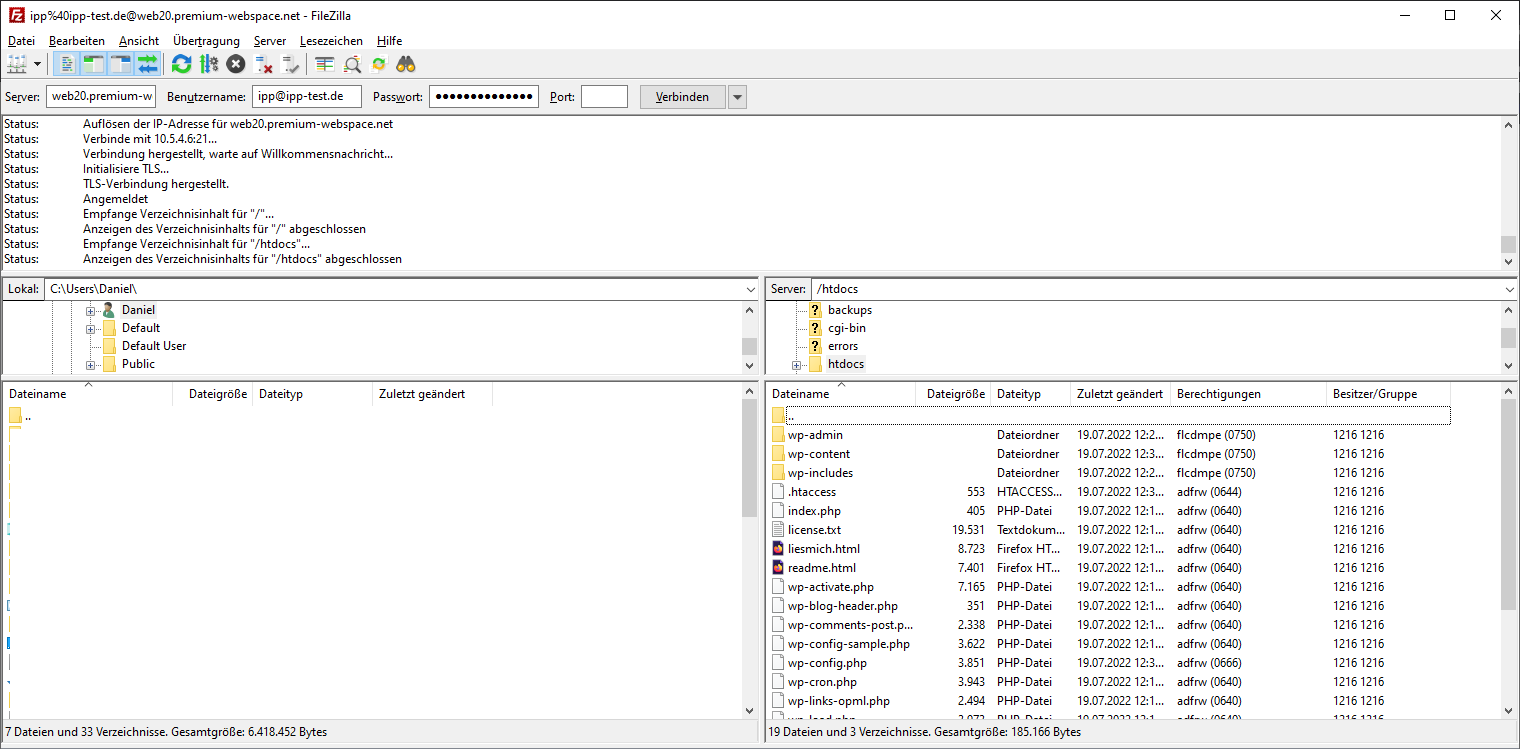Sort the local list by Zuletzt geändert column
1520x749 pixels.
click(433, 394)
